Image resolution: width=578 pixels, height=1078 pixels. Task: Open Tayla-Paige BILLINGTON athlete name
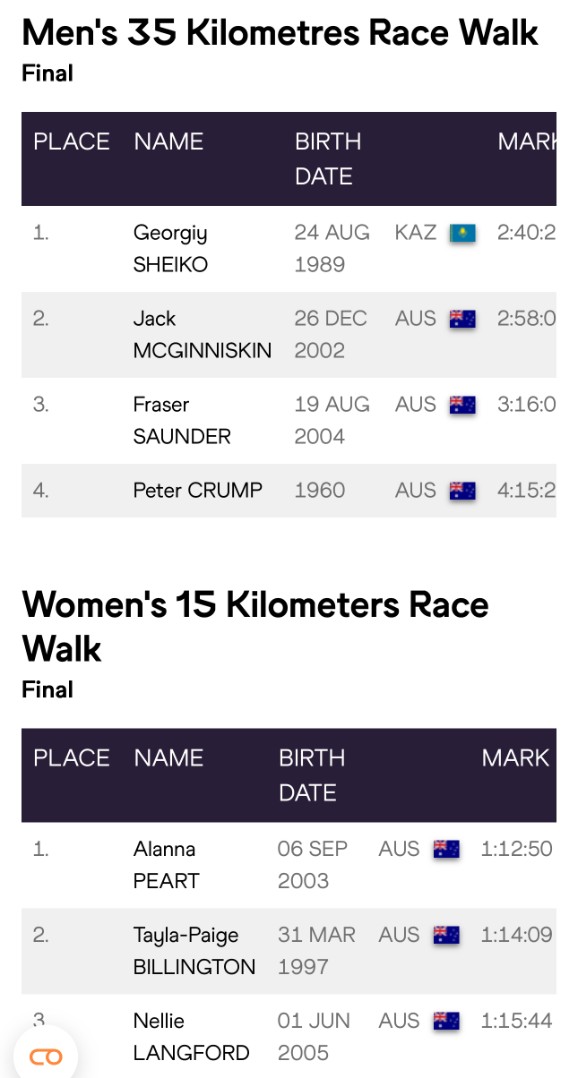194,951
